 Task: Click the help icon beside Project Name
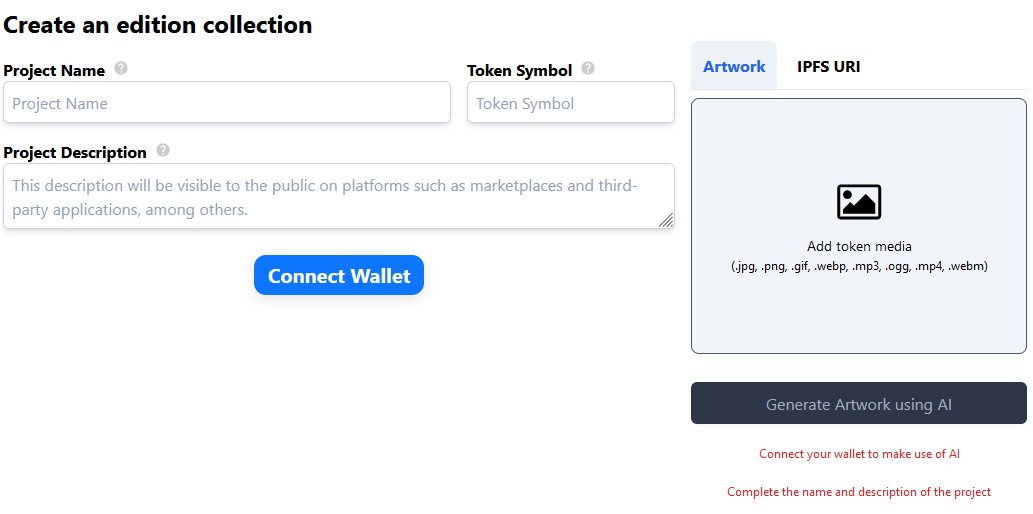point(121,68)
